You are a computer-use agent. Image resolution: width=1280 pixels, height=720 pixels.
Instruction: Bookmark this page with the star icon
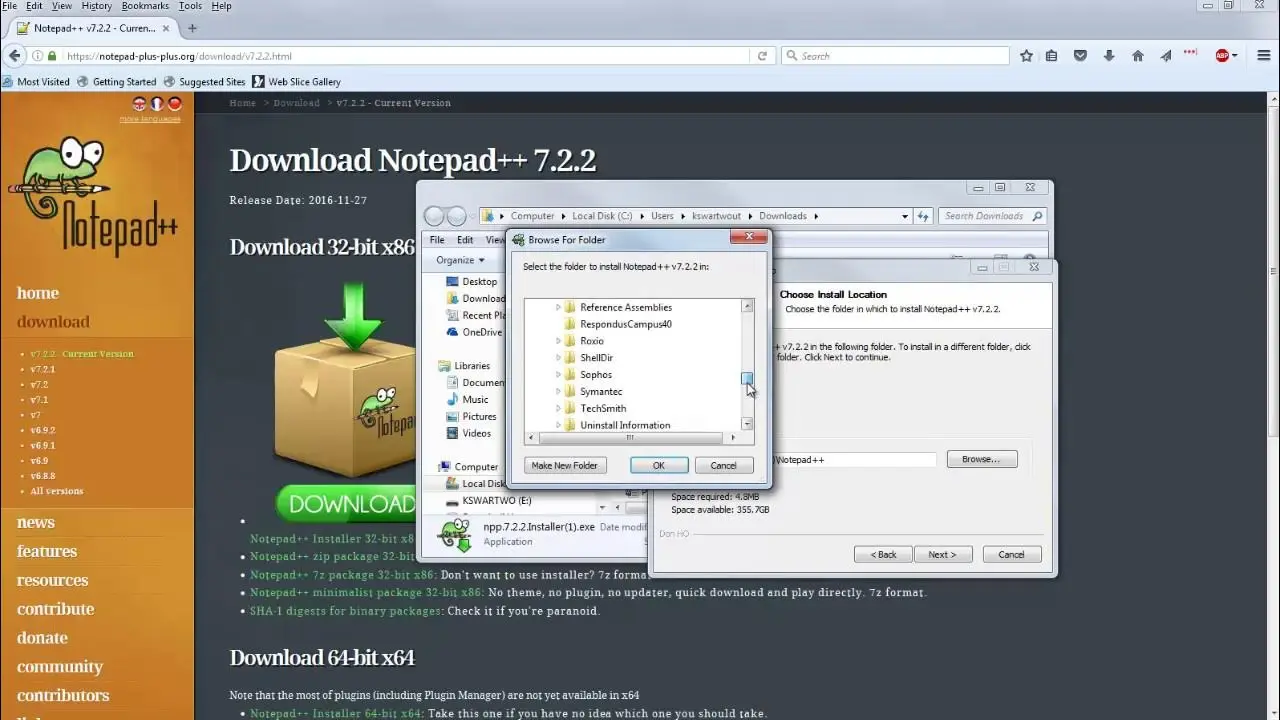point(1026,56)
